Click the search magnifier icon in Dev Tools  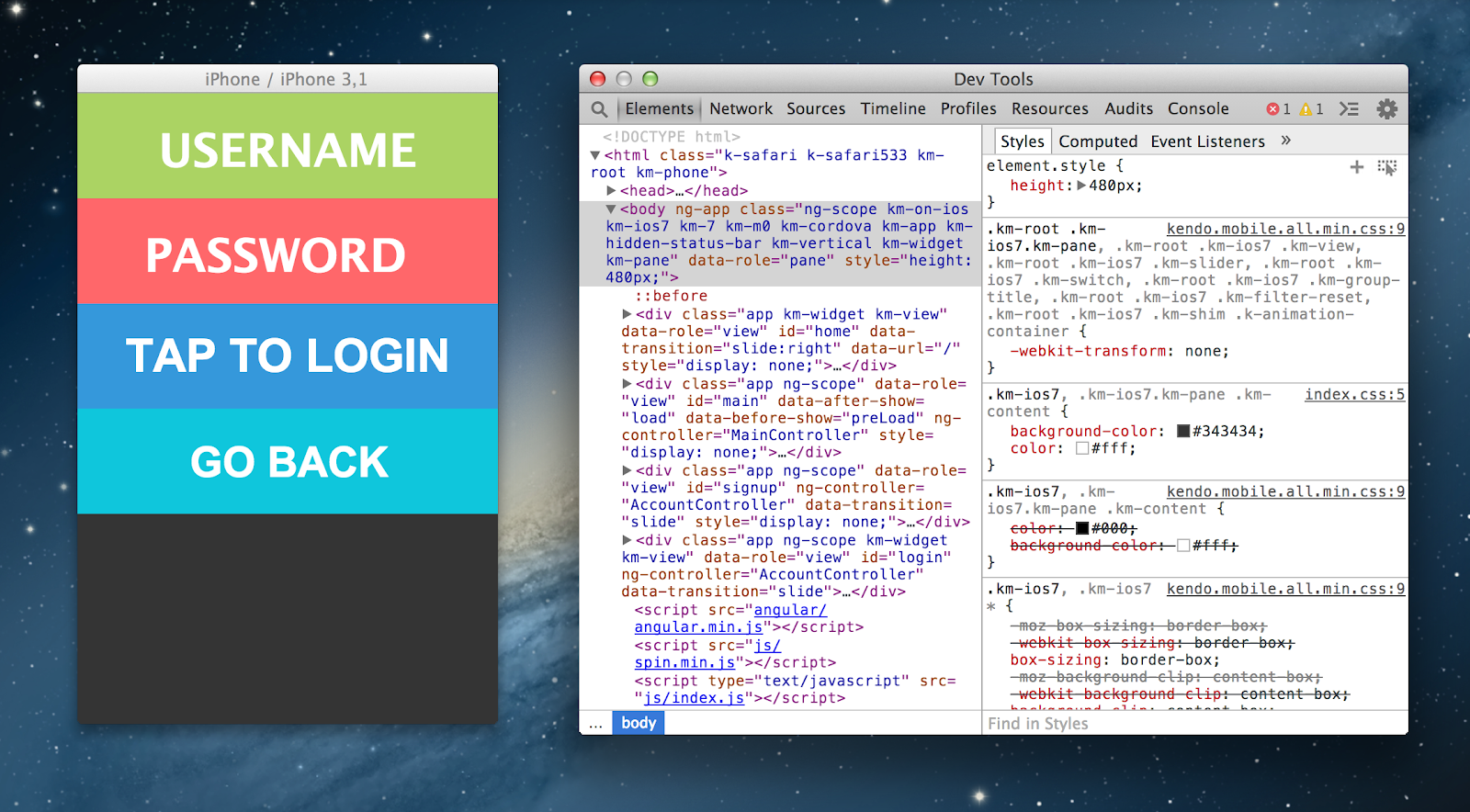[599, 109]
